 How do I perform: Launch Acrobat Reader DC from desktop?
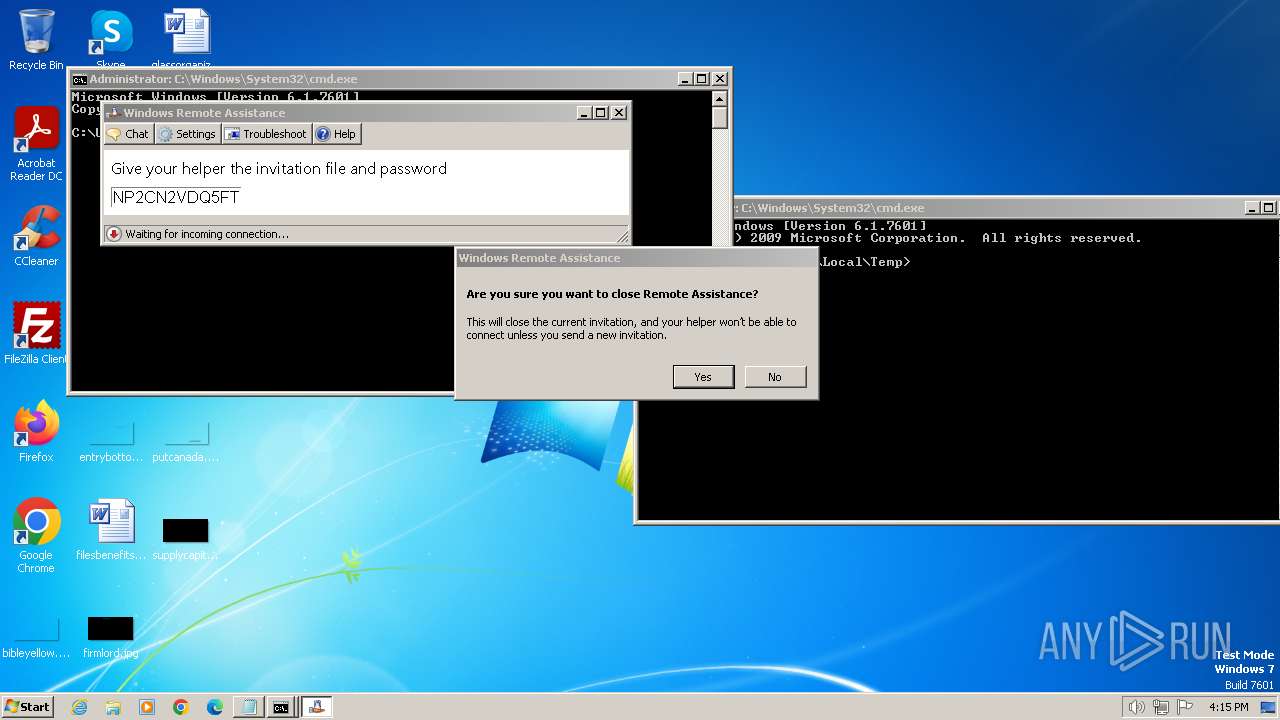pyautogui.click(x=36, y=145)
